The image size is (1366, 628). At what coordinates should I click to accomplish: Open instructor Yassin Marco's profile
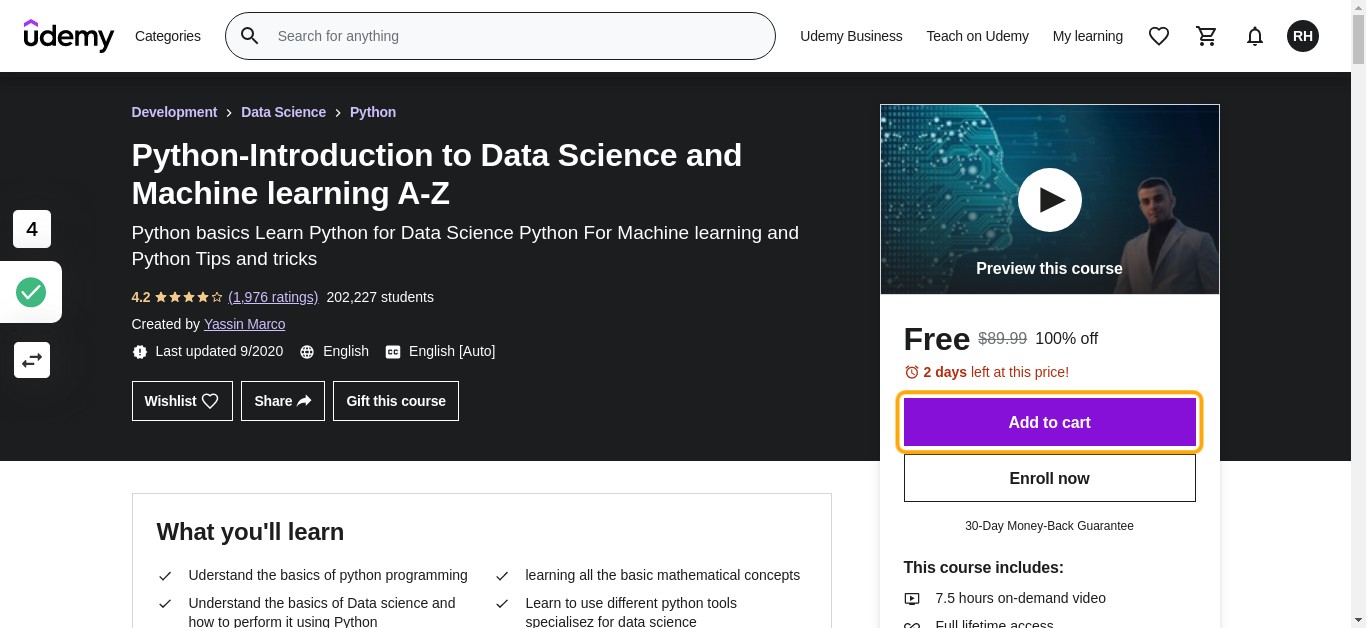point(245,324)
